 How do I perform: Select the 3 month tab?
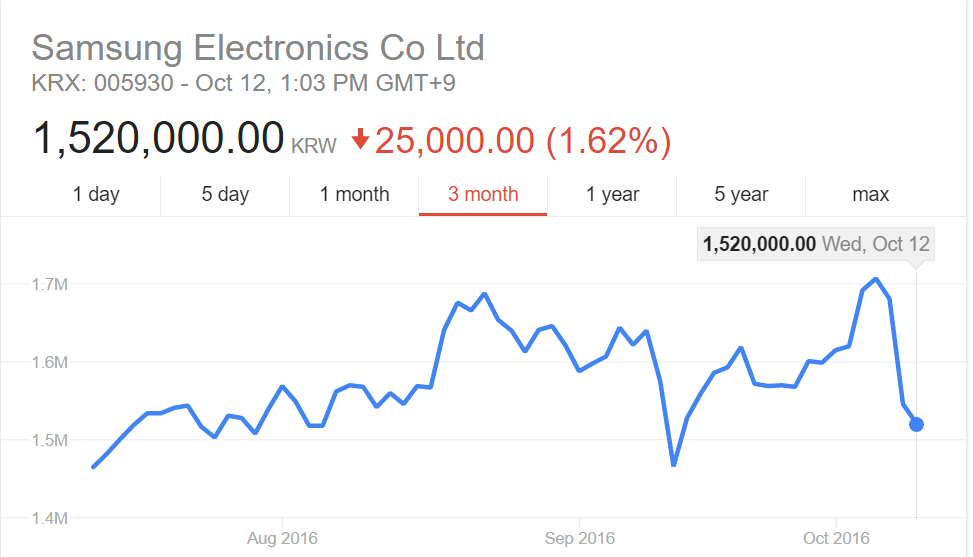pos(483,194)
